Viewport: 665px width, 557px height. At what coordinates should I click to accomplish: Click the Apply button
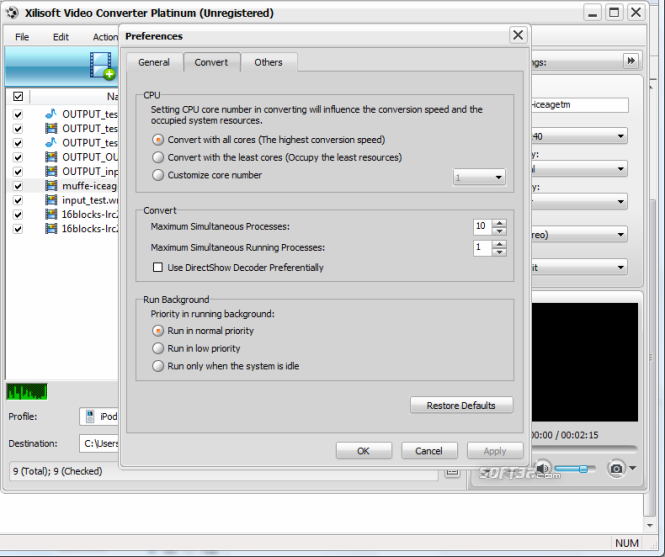[495, 451]
